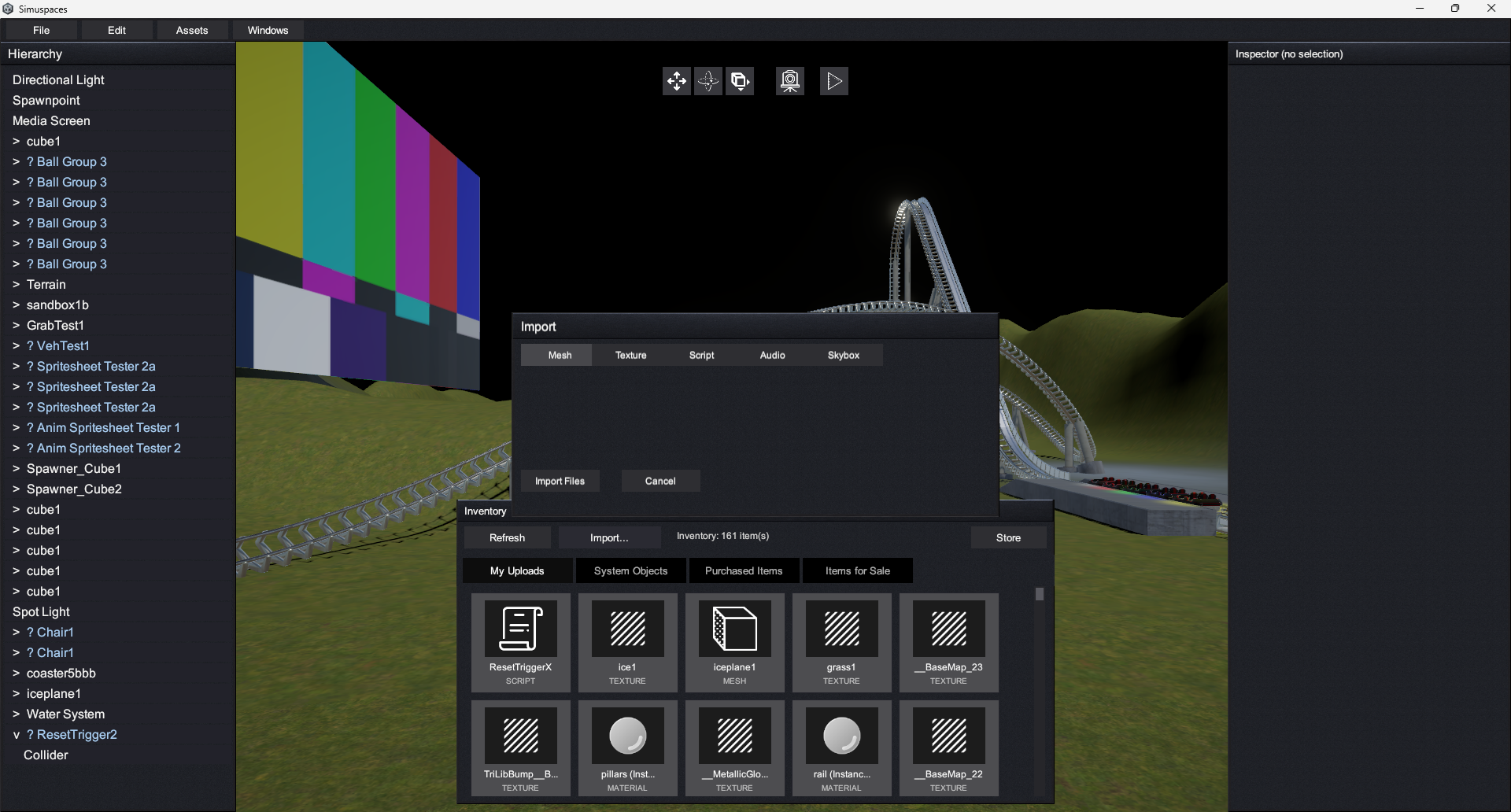Select the __MetallicGlo... texture icon
Image resolution: width=1511 pixels, height=812 pixels.
click(734, 736)
